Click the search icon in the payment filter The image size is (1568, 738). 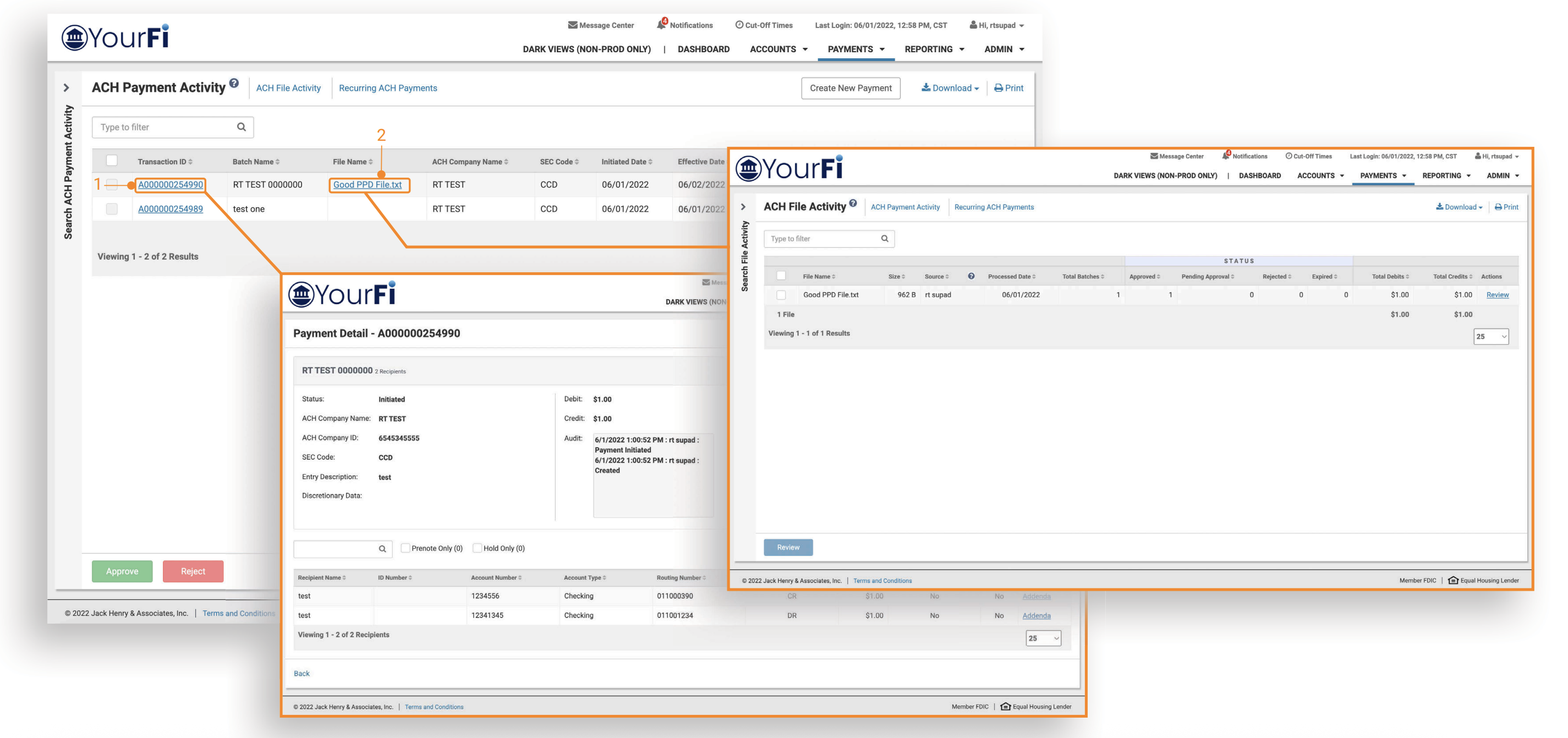[242, 127]
